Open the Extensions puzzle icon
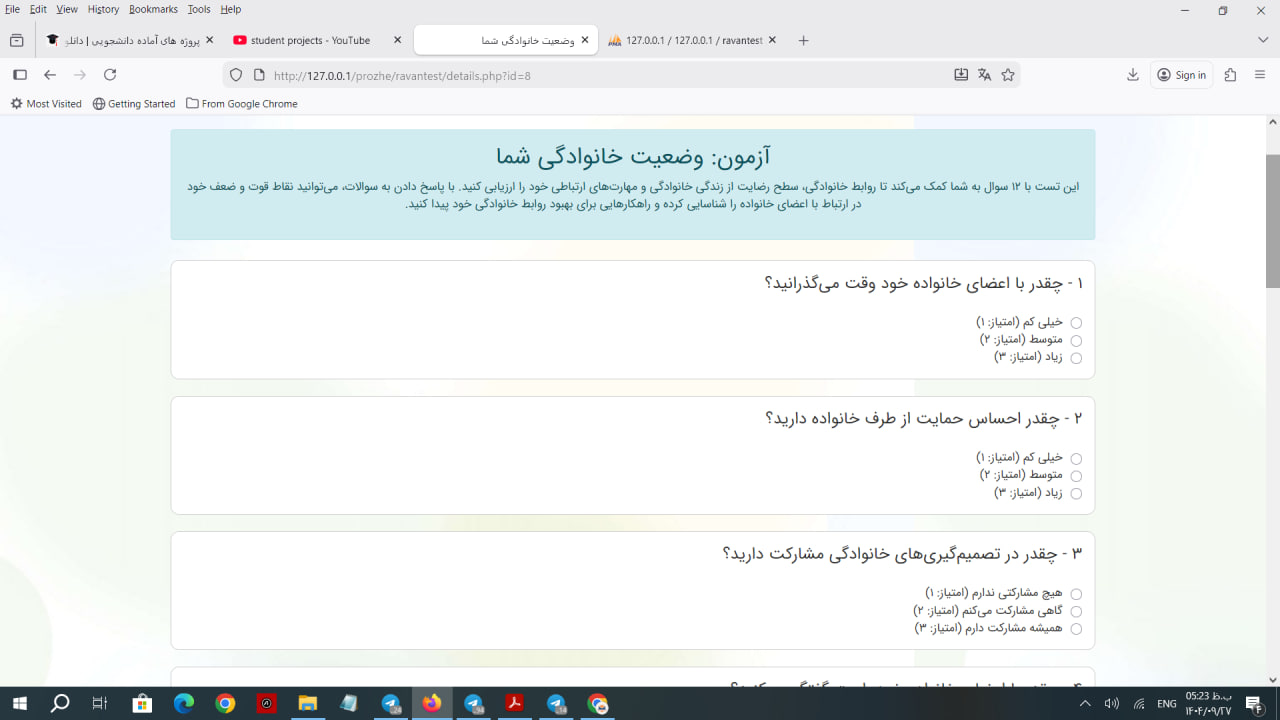The height and width of the screenshot is (720, 1280). coord(1230,75)
